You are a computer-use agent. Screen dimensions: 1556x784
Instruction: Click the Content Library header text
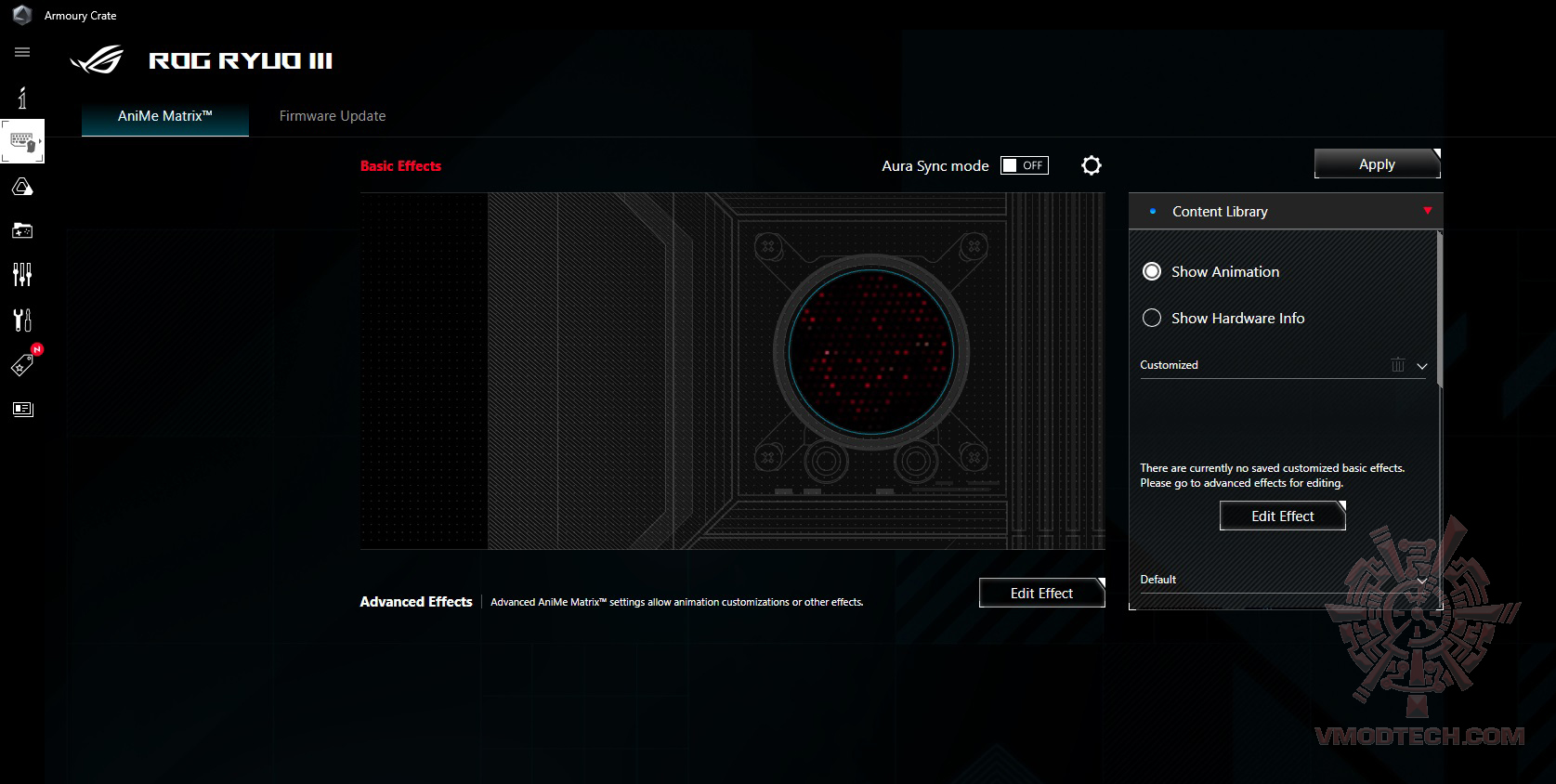point(1220,212)
